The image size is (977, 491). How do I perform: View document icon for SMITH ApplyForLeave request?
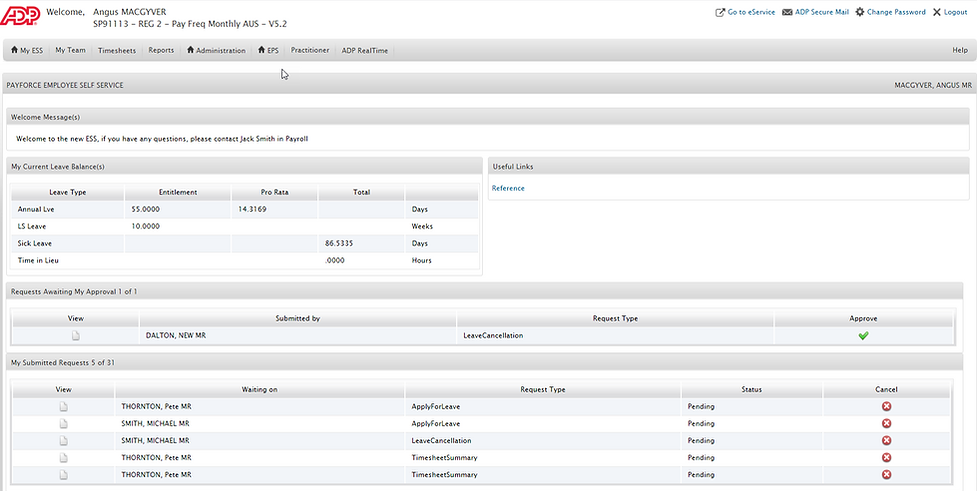pyautogui.click(x=64, y=424)
